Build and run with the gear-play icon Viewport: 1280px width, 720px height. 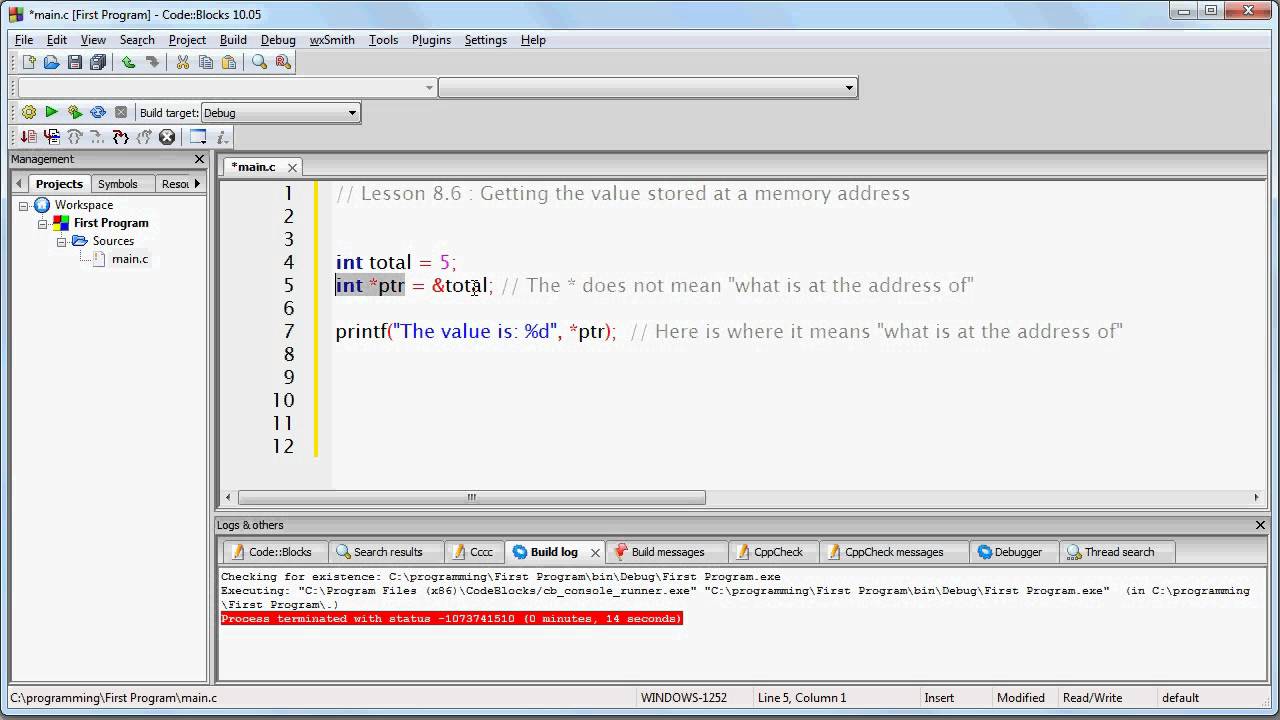point(75,112)
